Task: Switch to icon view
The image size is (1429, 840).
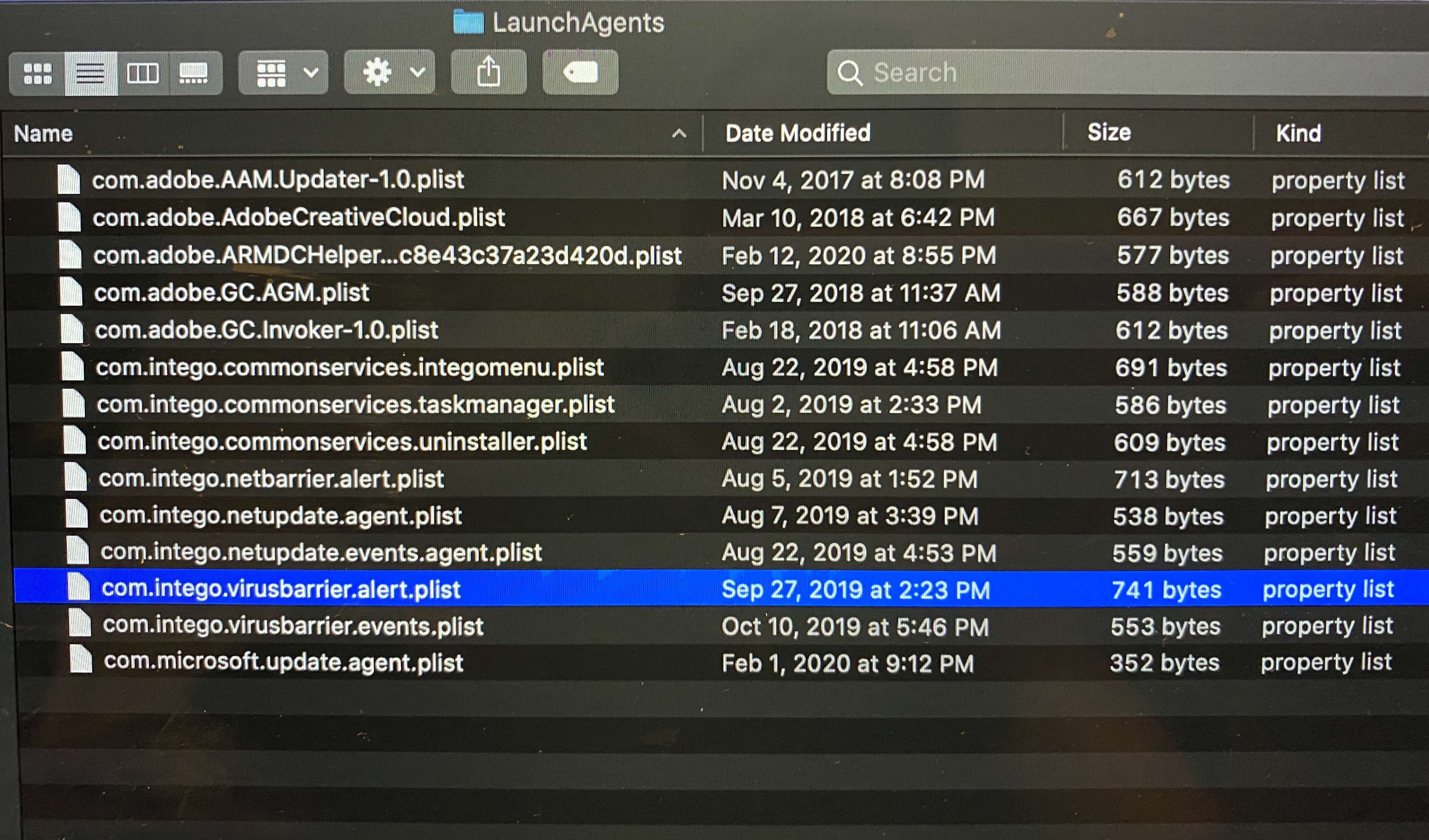Action: click(37, 73)
